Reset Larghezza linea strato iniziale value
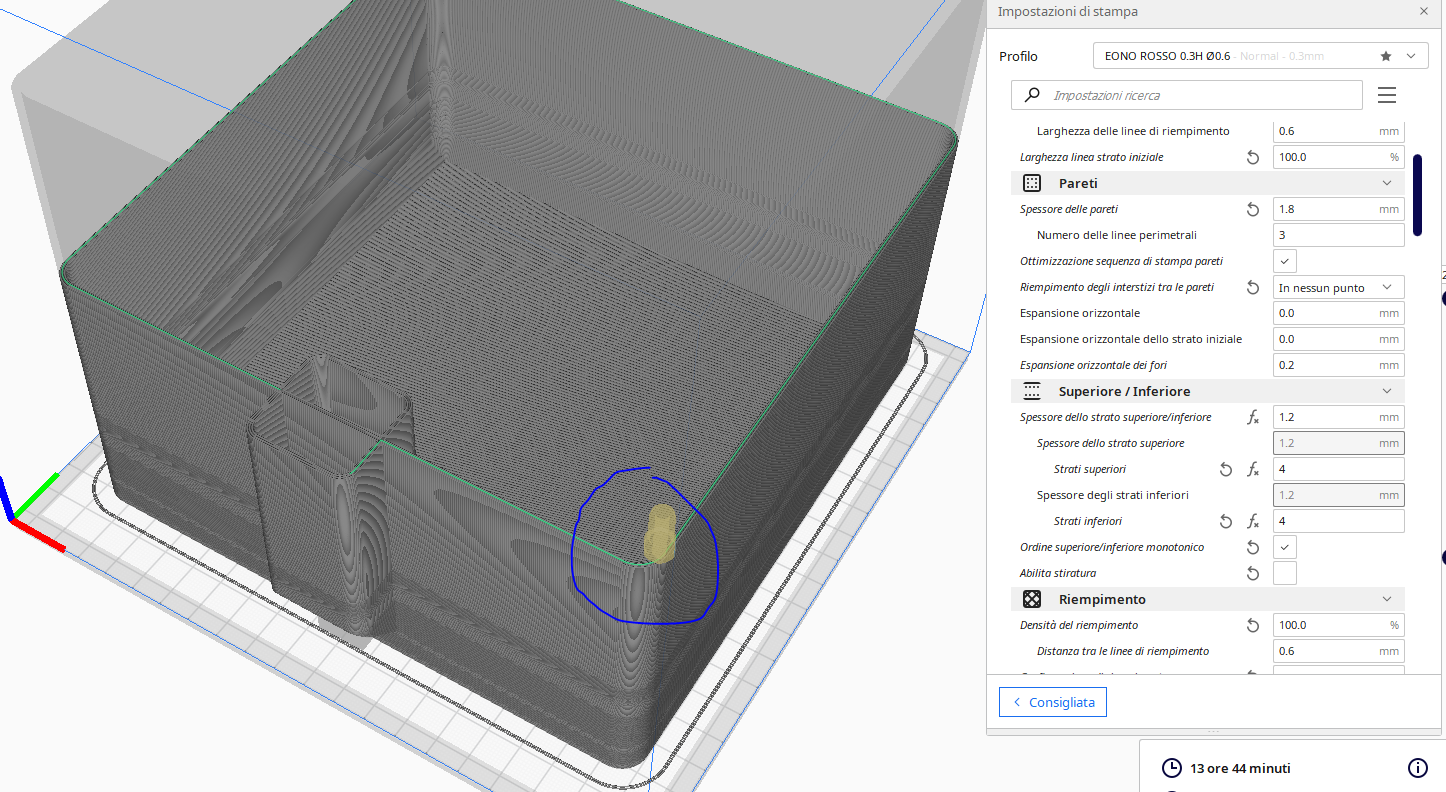The image size is (1446, 792). (1253, 158)
